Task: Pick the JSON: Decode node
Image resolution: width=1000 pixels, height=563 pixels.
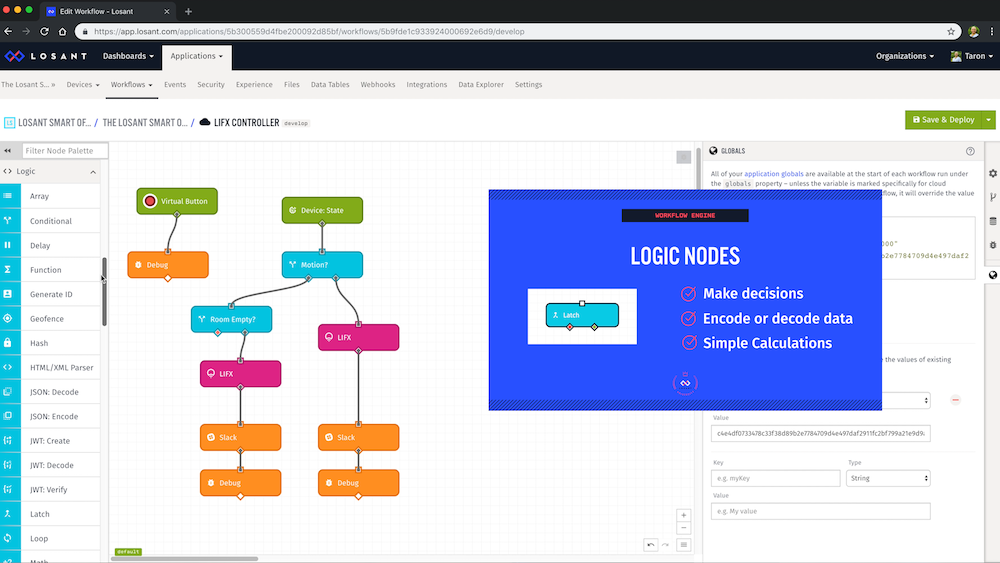Action: pyautogui.click(x=50, y=391)
